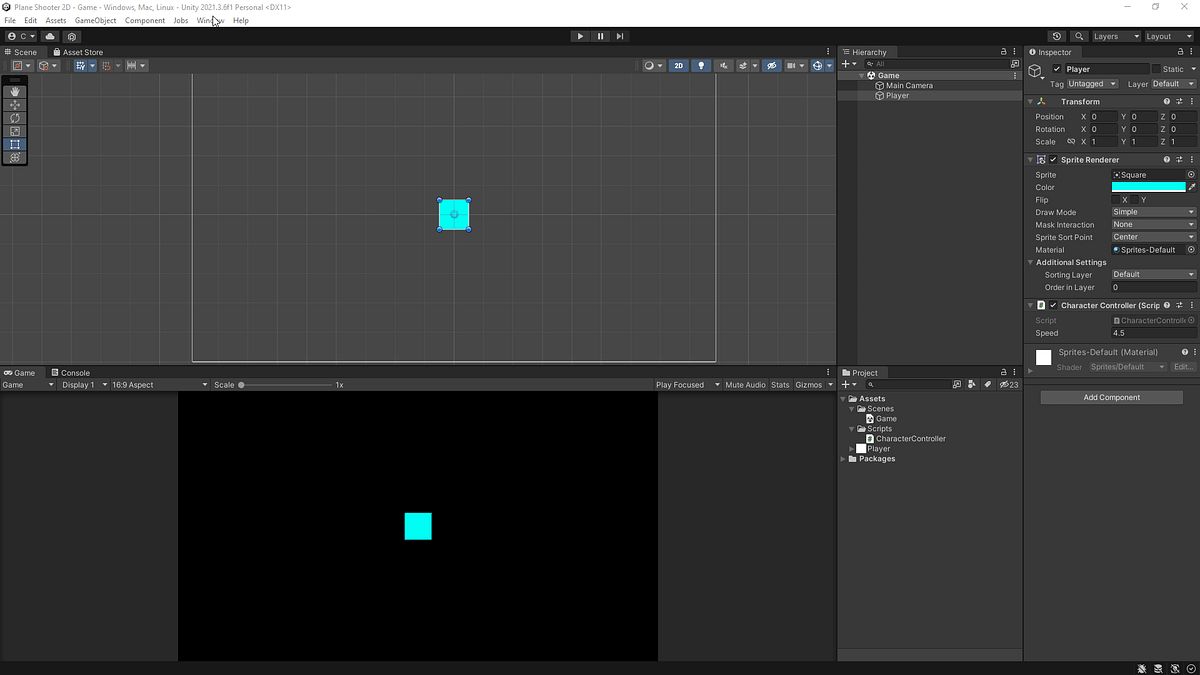
Task: Click the Stats button
Action: tap(780, 385)
